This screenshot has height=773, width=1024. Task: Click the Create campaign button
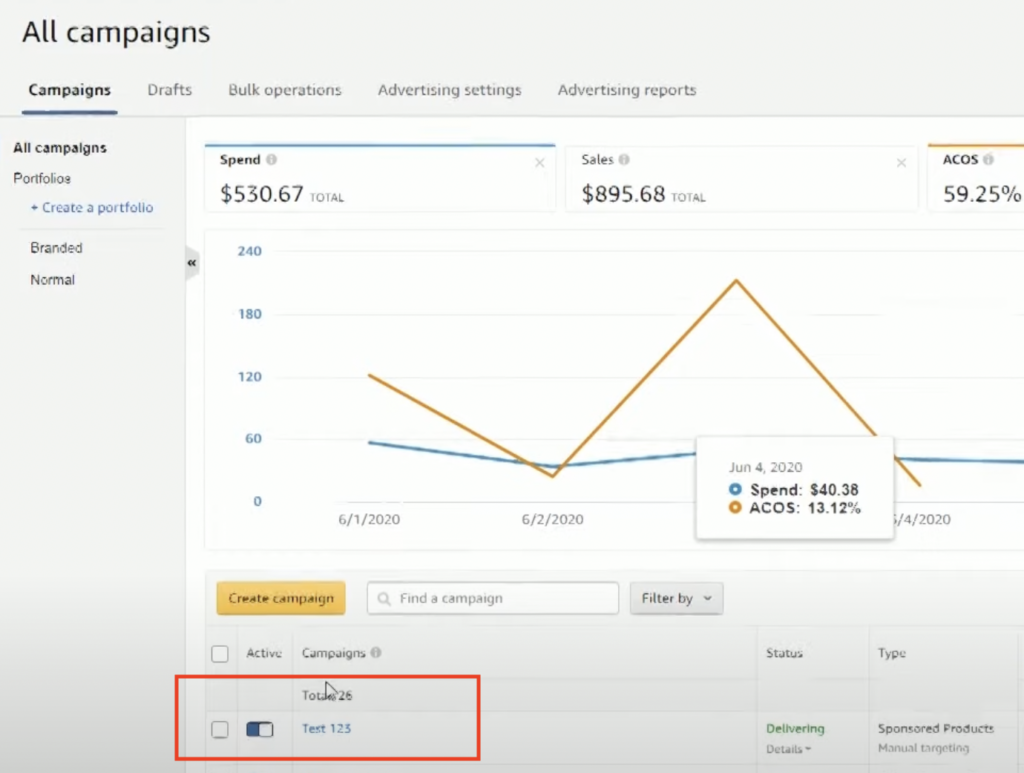pyautogui.click(x=281, y=599)
